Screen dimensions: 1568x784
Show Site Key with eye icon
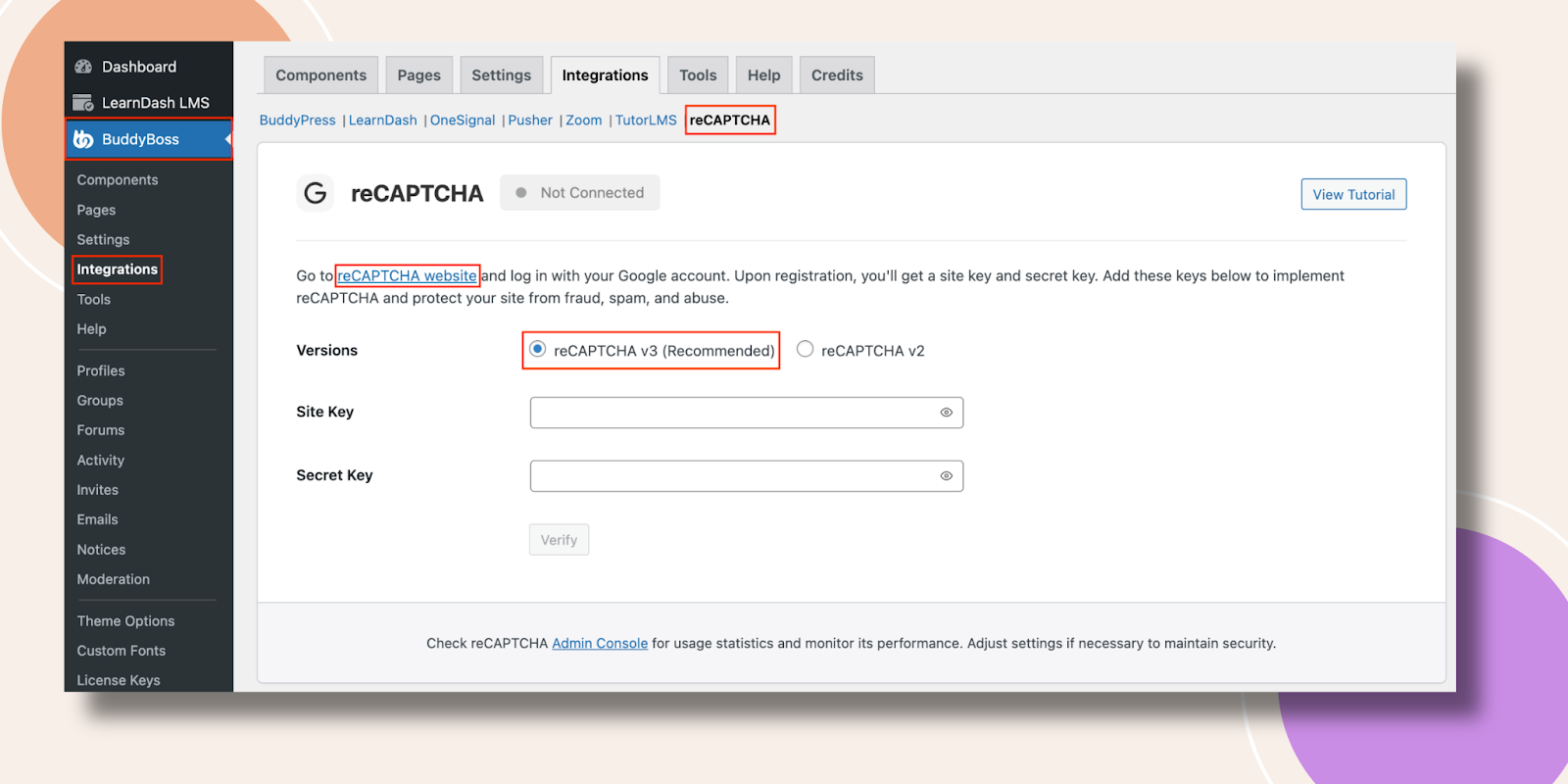pyautogui.click(x=946, y=413)
